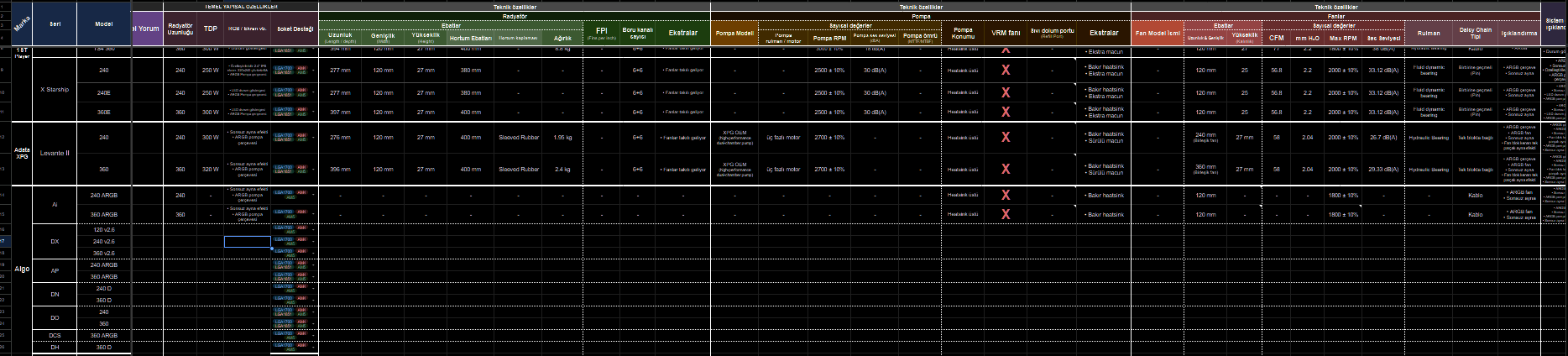Select the 240 D model cell
The height and width of the screenshot is (356, 1568).
(x=104, y=288)
